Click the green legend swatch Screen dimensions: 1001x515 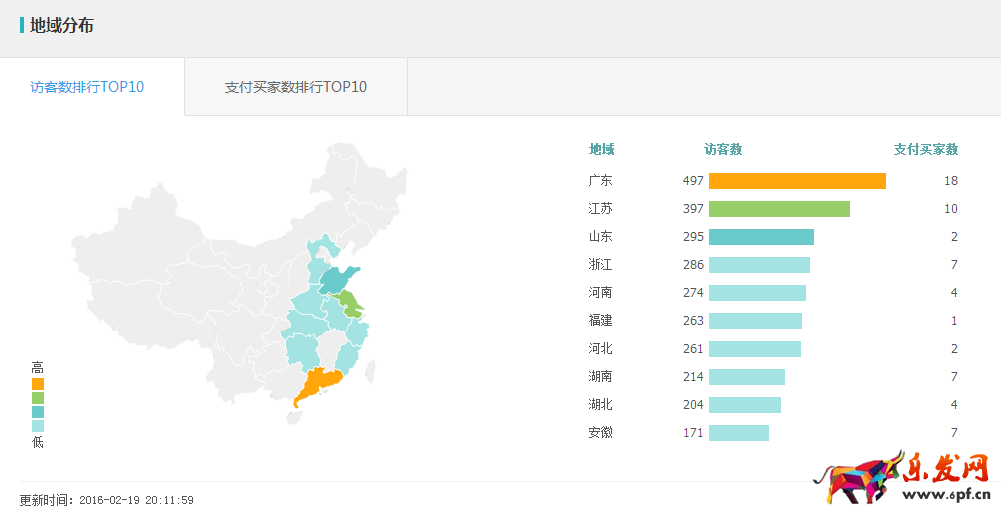pos(38,397)
